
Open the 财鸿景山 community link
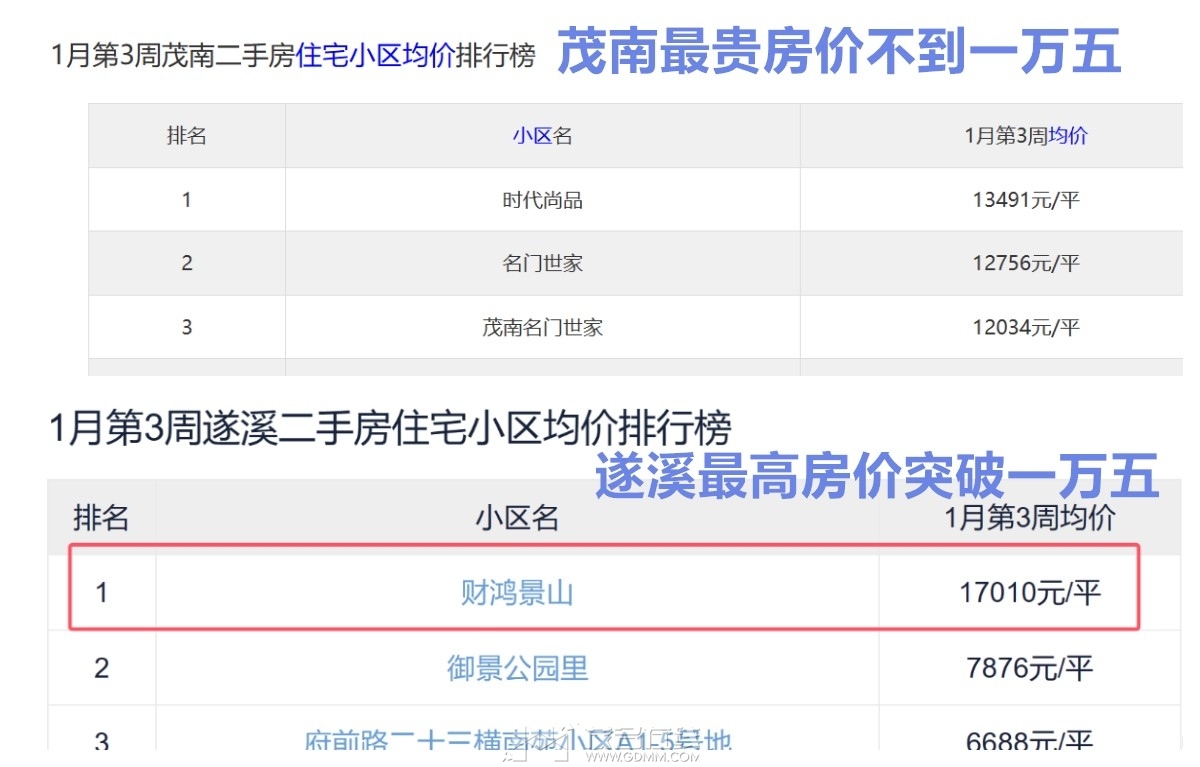517,593
